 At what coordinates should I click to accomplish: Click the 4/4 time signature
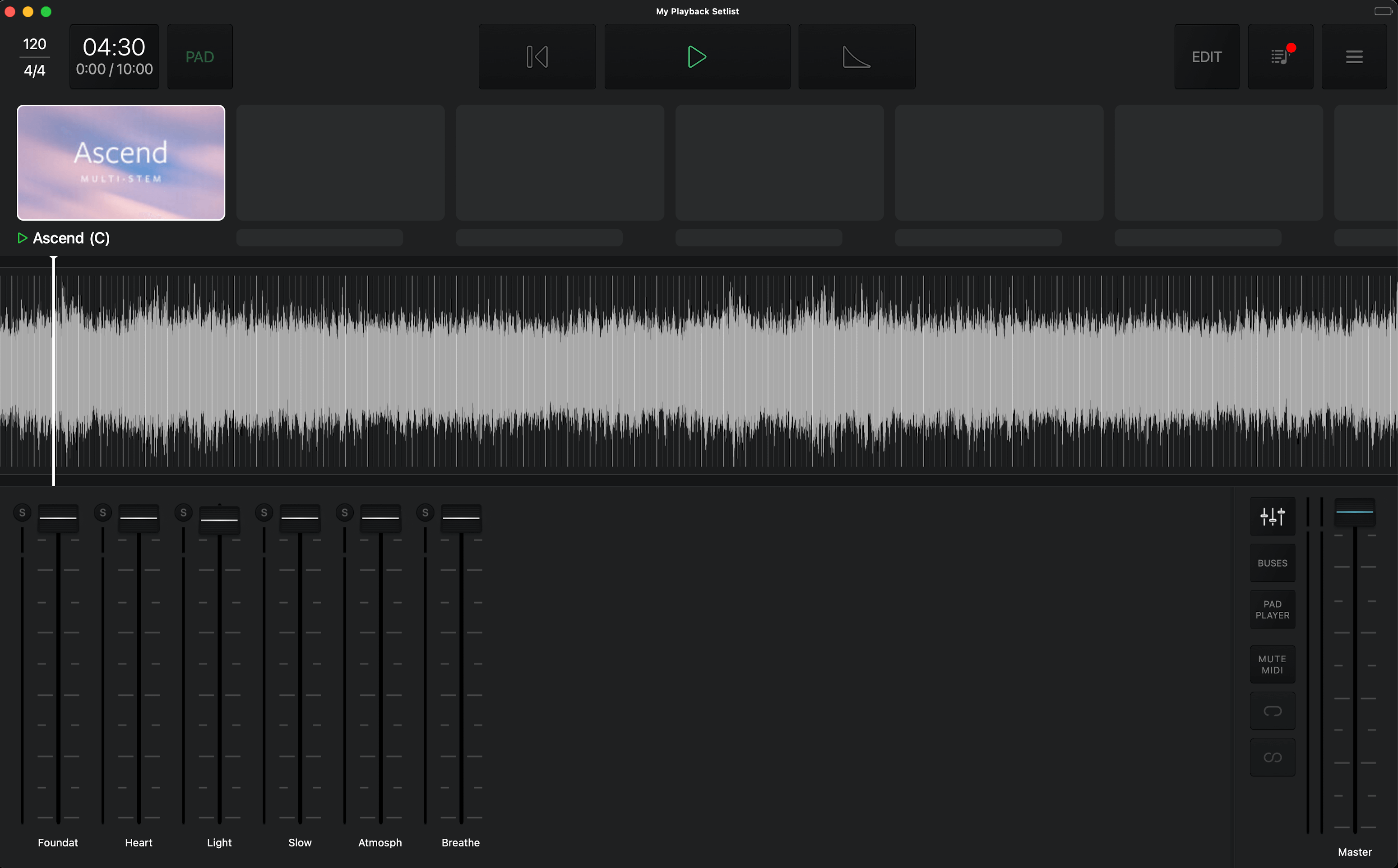click(x=34, y=71)
